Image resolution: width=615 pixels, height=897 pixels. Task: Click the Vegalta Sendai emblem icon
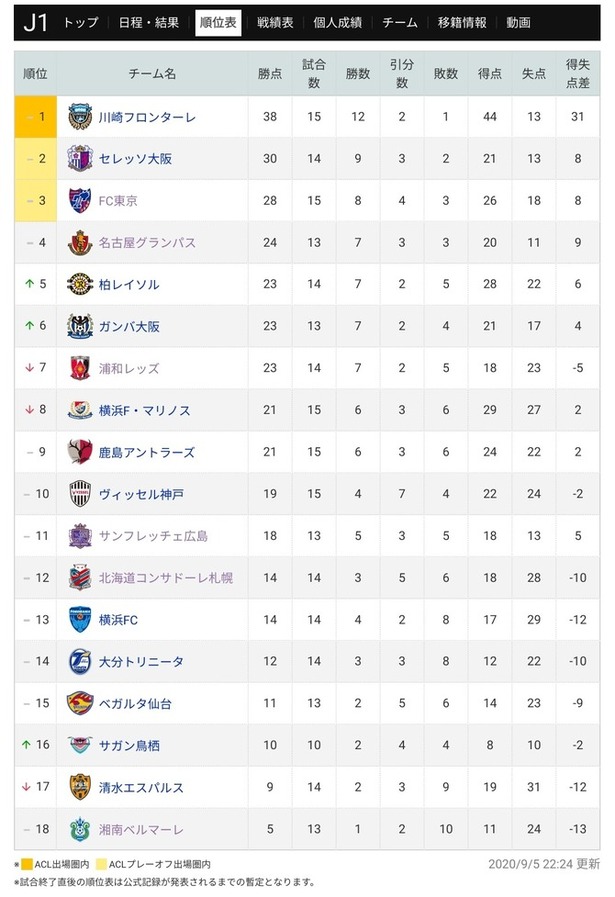click(80, 703)
